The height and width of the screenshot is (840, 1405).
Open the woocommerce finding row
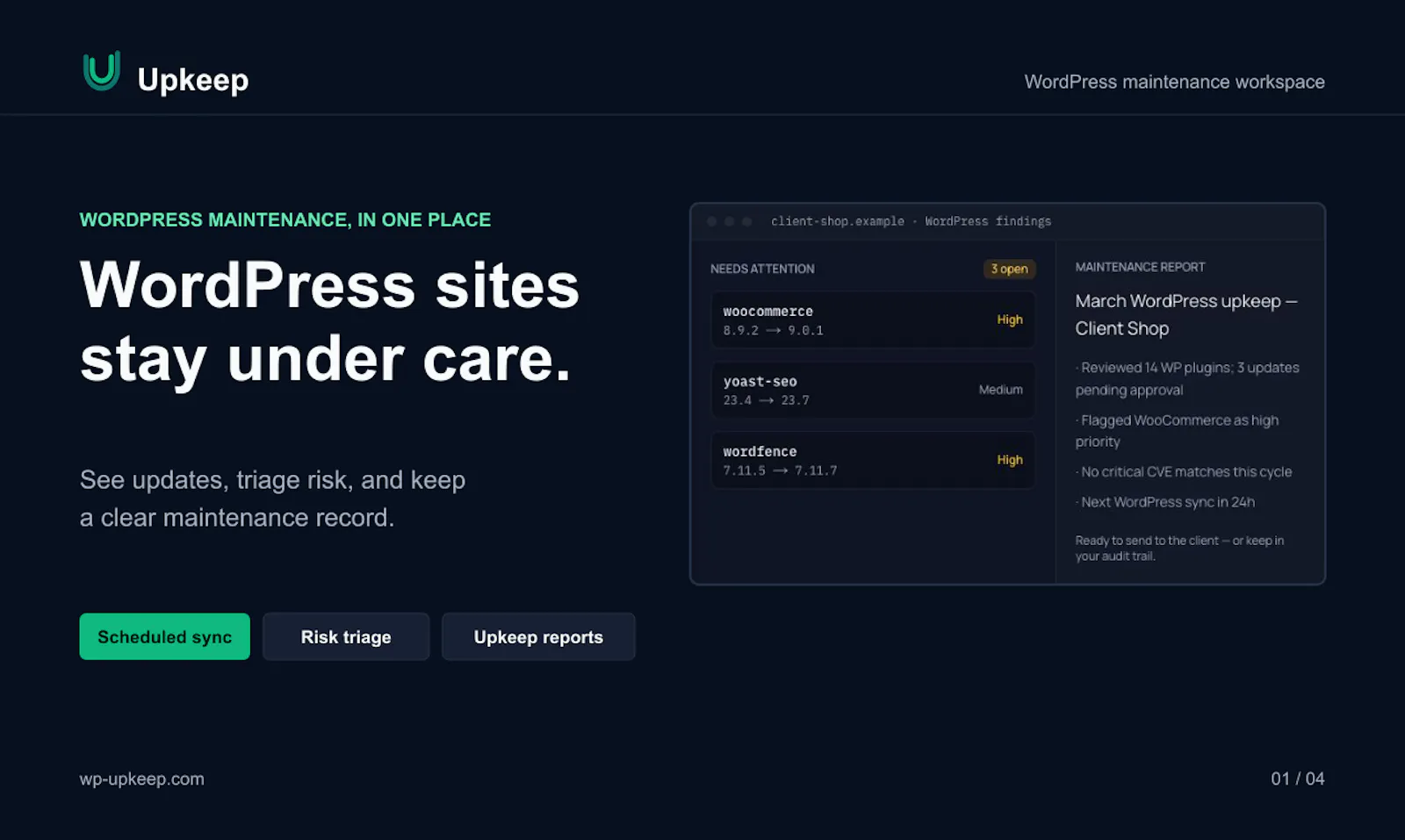(873, 319)
